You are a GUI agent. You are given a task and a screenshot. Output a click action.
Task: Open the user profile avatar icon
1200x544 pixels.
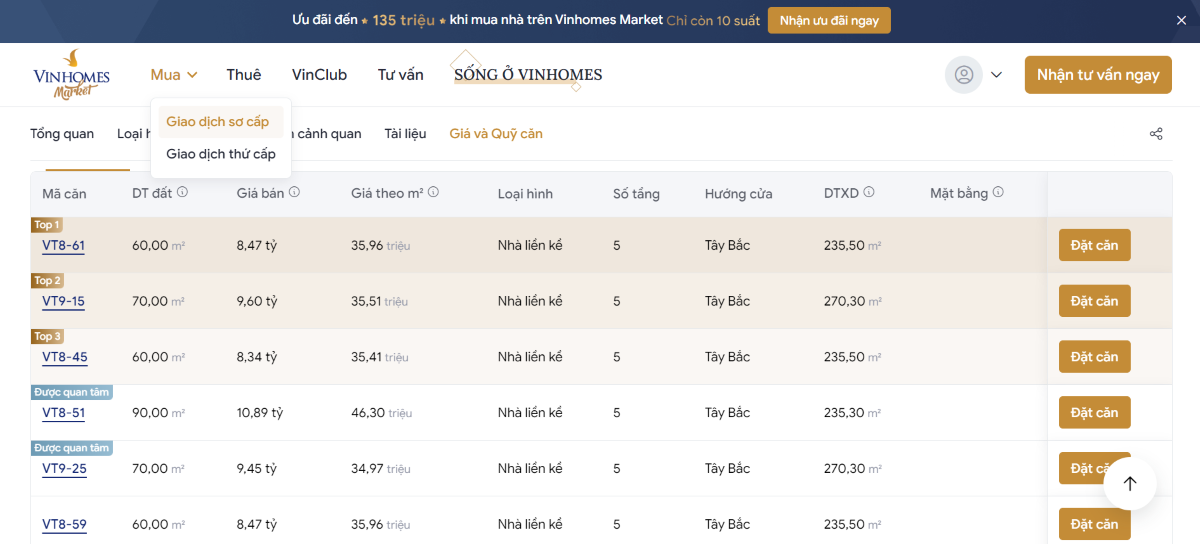point(963,75)
